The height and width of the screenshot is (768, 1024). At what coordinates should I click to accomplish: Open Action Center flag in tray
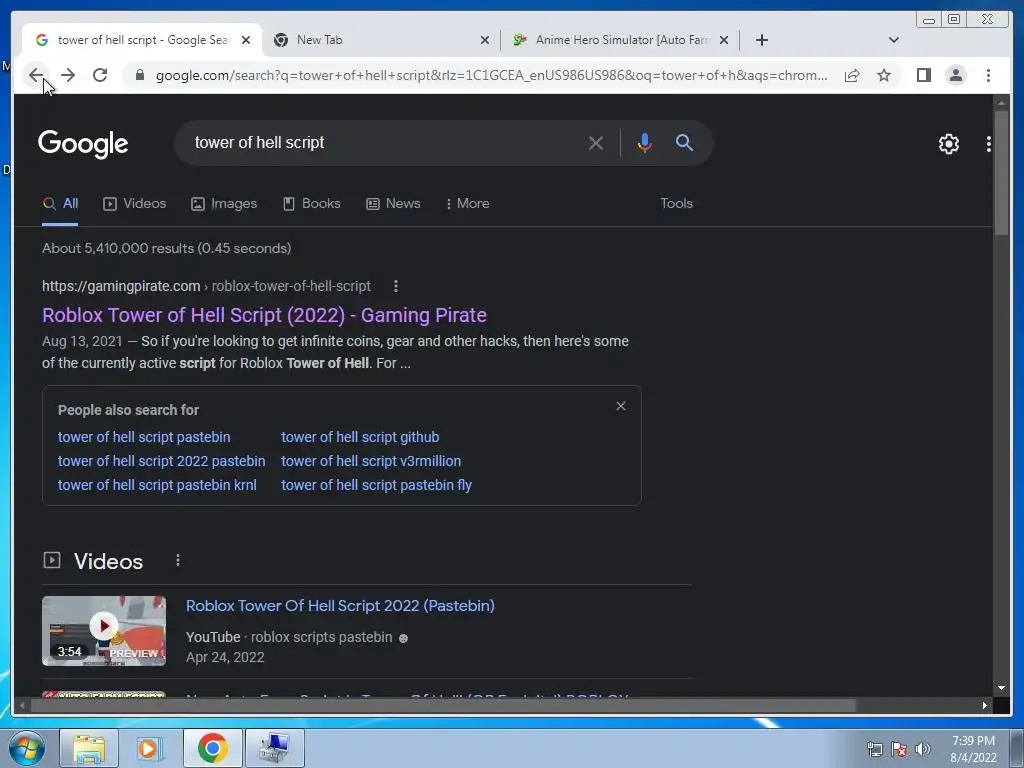tap(899, 749)
